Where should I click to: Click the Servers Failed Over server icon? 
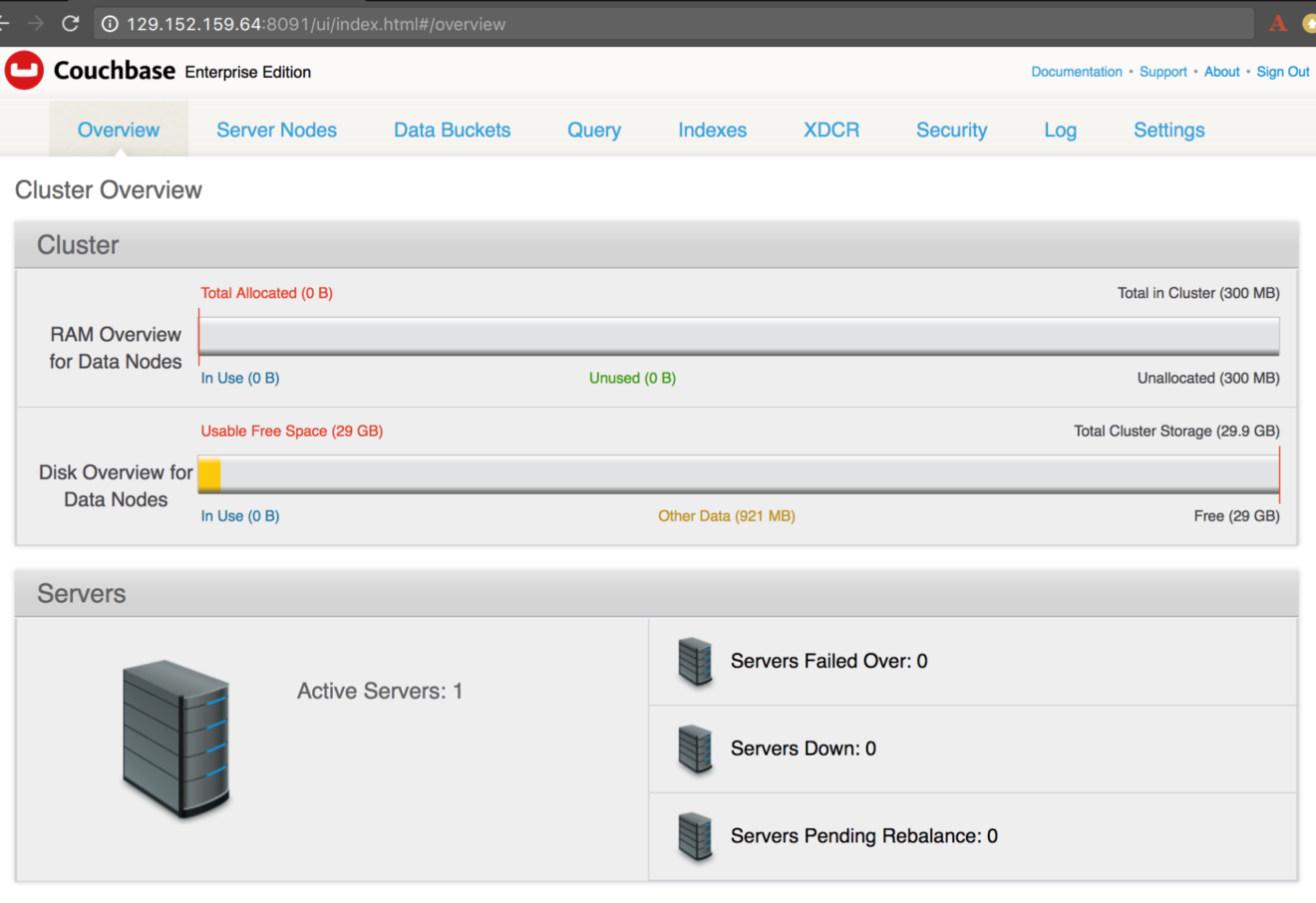click(x=695, y=661)
